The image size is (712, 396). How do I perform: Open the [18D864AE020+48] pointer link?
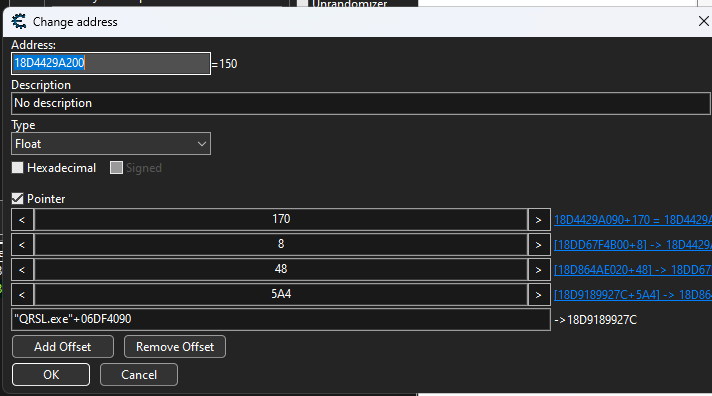click(633, 270)
